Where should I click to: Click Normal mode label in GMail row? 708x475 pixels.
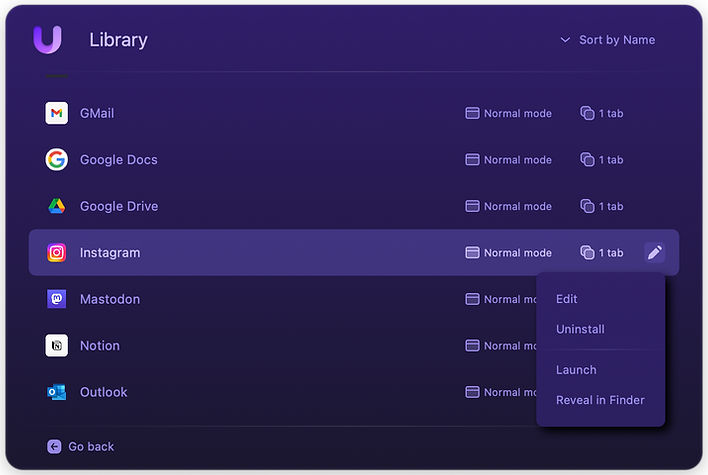(518, 113)
